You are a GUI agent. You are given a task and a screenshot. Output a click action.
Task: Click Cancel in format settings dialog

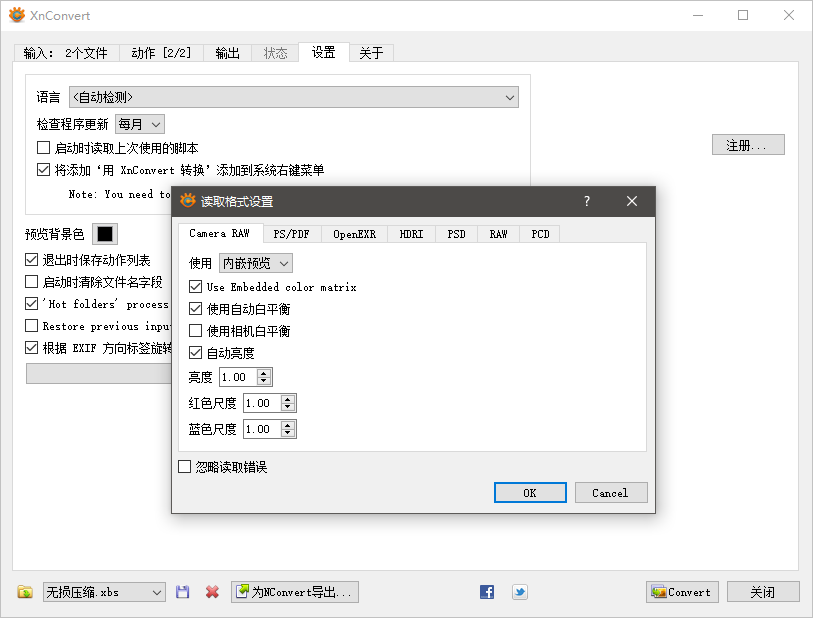tap(611, 493)
